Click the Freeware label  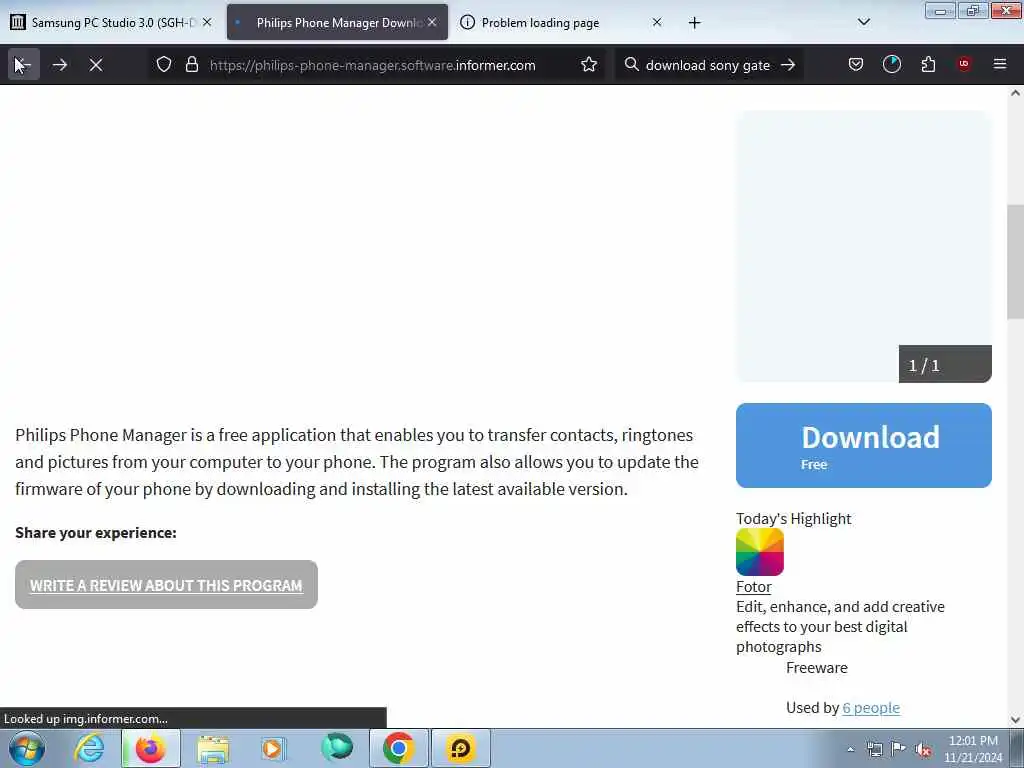[x=817, y=667]
